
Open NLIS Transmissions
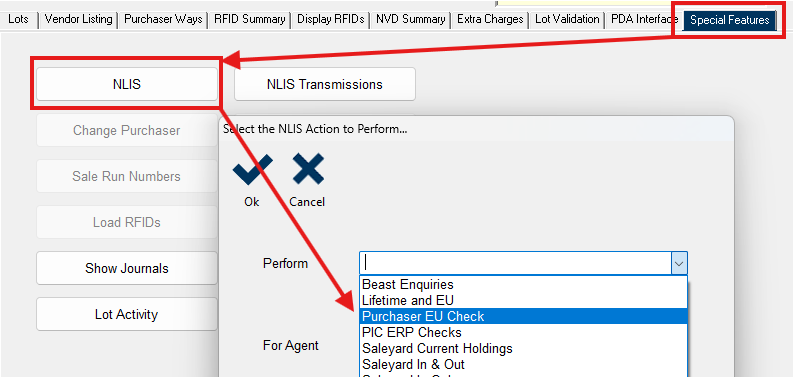click(325, 84)
